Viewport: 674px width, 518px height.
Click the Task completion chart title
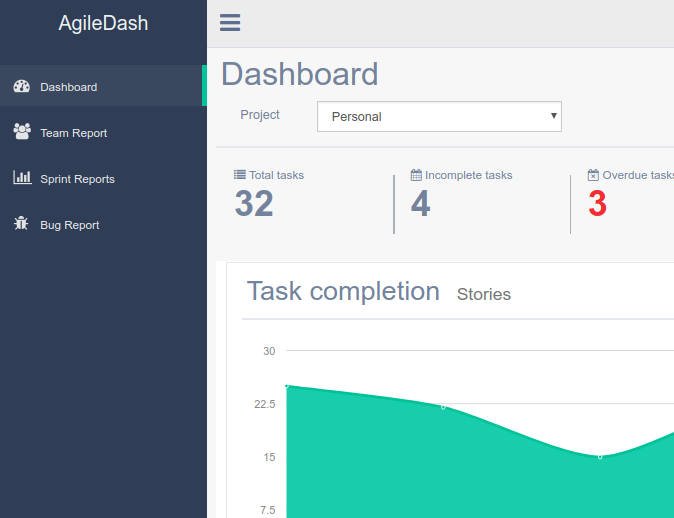[343, 291]
